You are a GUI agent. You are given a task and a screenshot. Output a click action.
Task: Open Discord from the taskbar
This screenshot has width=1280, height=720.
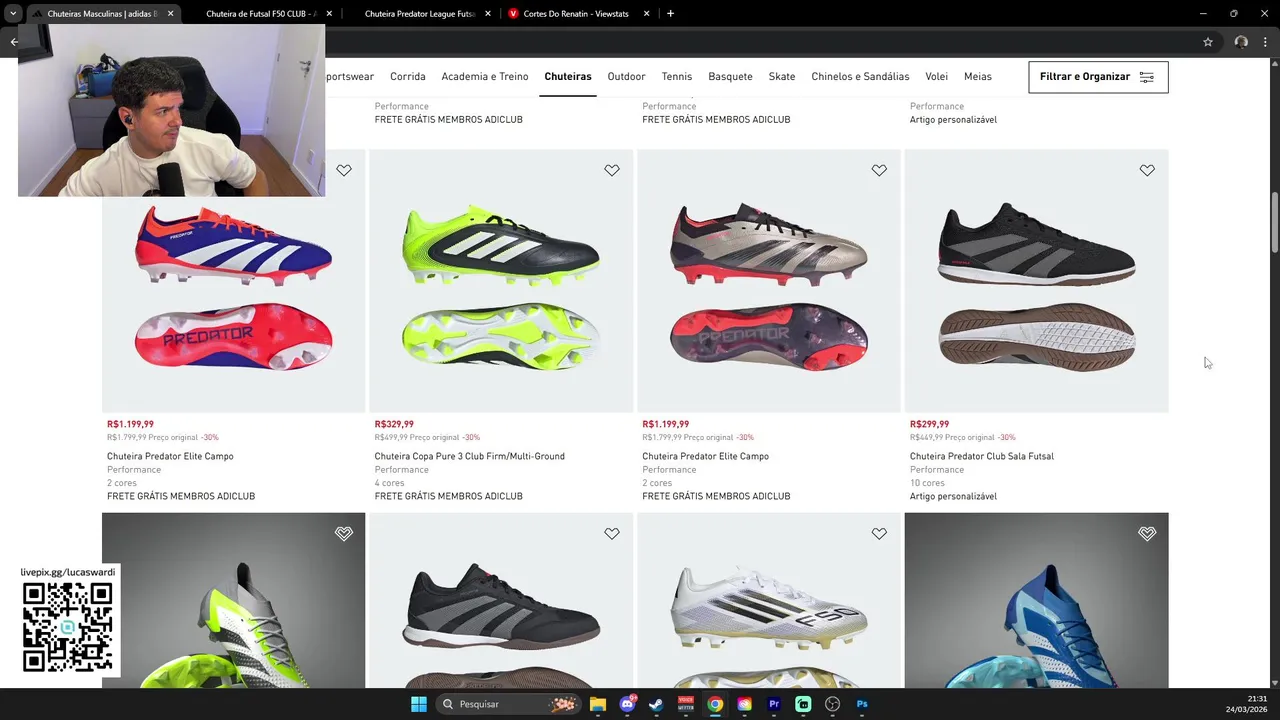[x=627, y=704]
